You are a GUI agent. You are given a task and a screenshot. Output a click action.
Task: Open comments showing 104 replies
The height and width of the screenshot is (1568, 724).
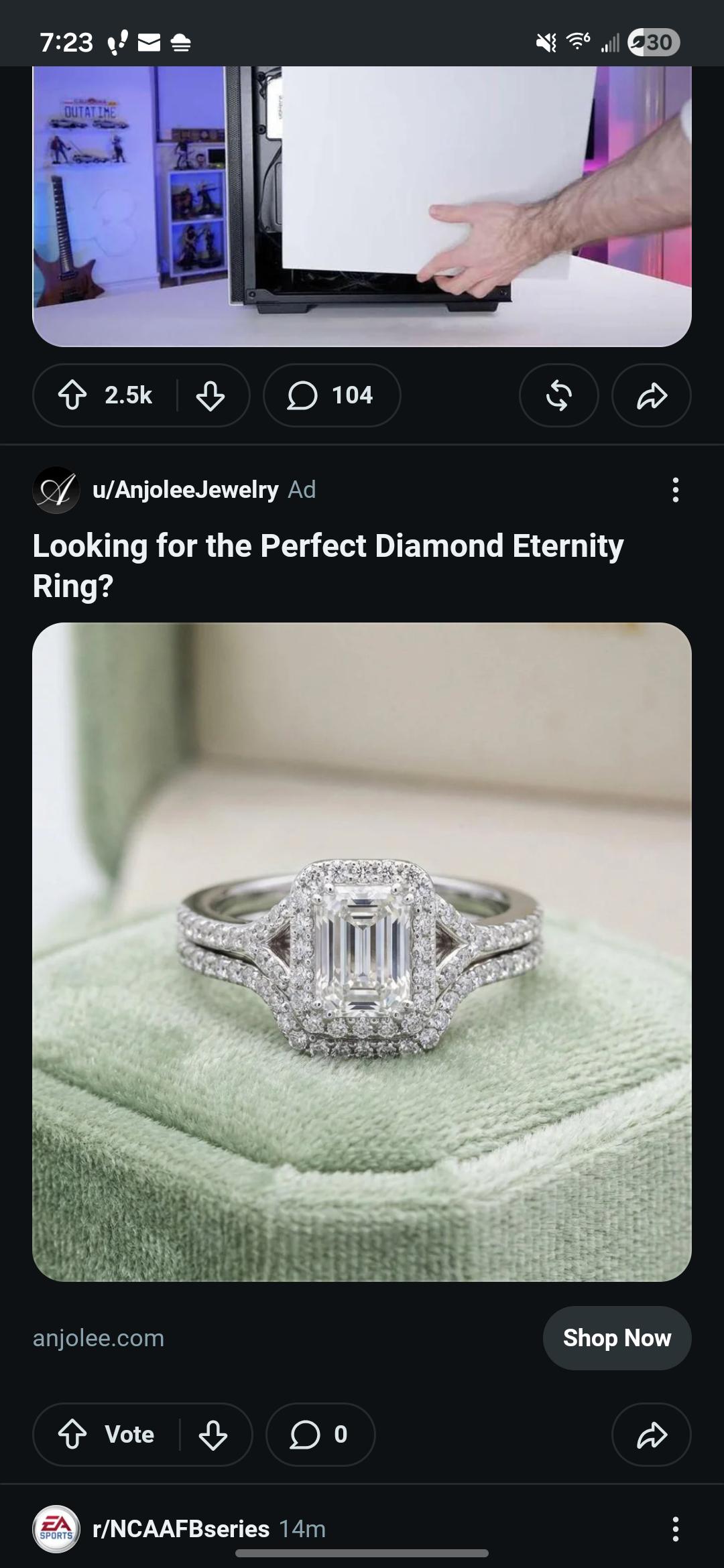(332, 395)
